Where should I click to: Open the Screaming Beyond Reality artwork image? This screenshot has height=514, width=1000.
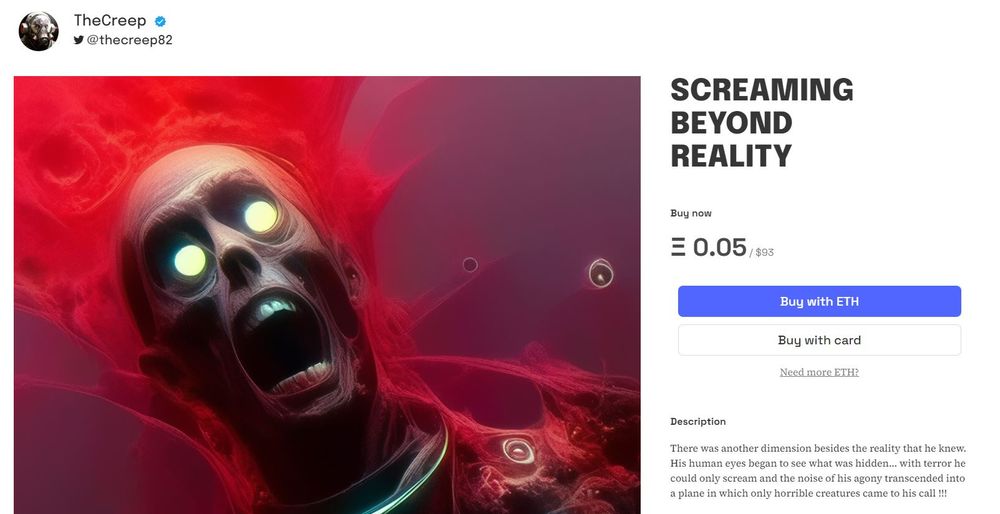[x=327, y=295]
